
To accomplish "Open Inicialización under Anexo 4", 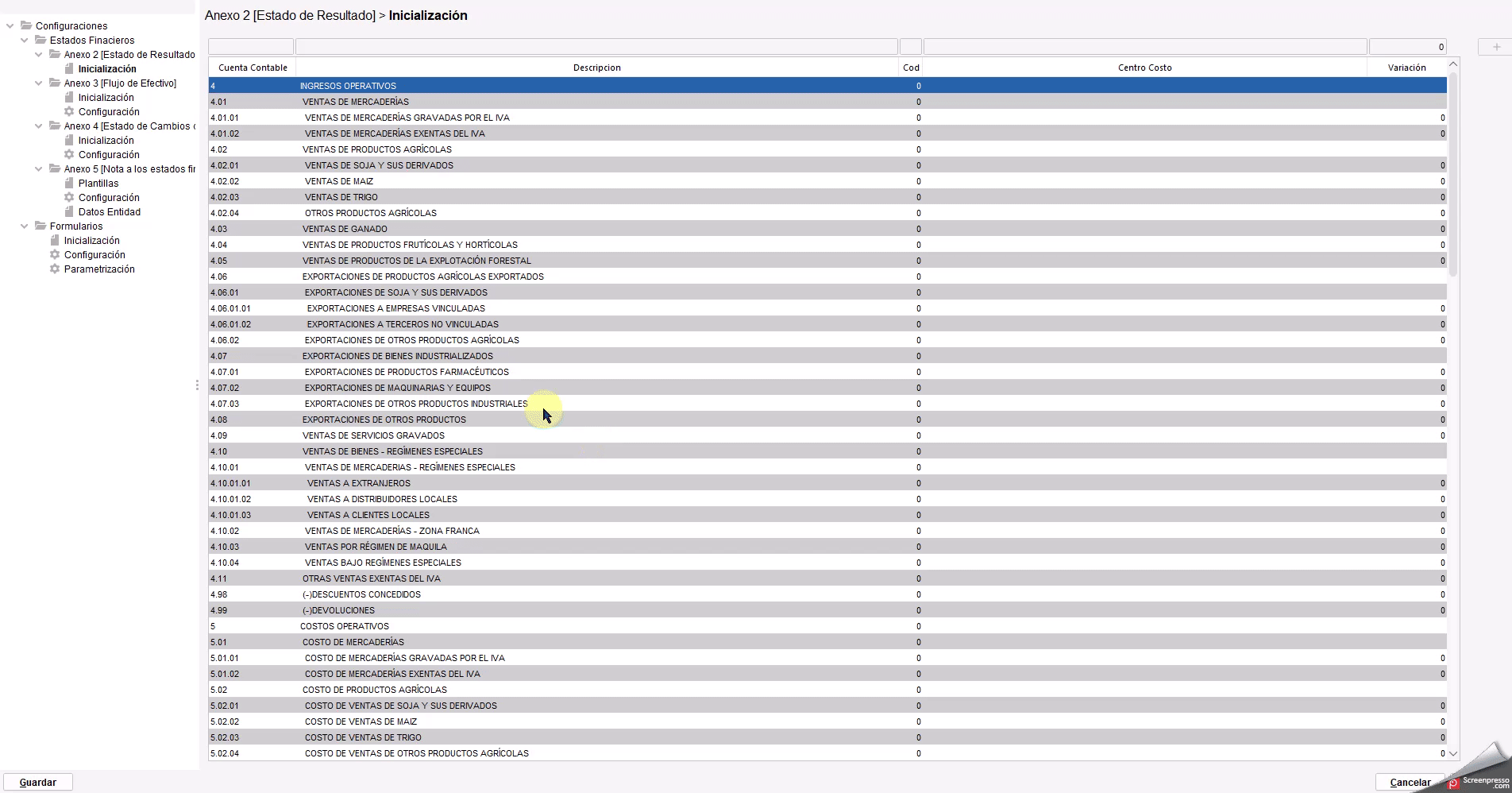I will click(x=106, y=141).
